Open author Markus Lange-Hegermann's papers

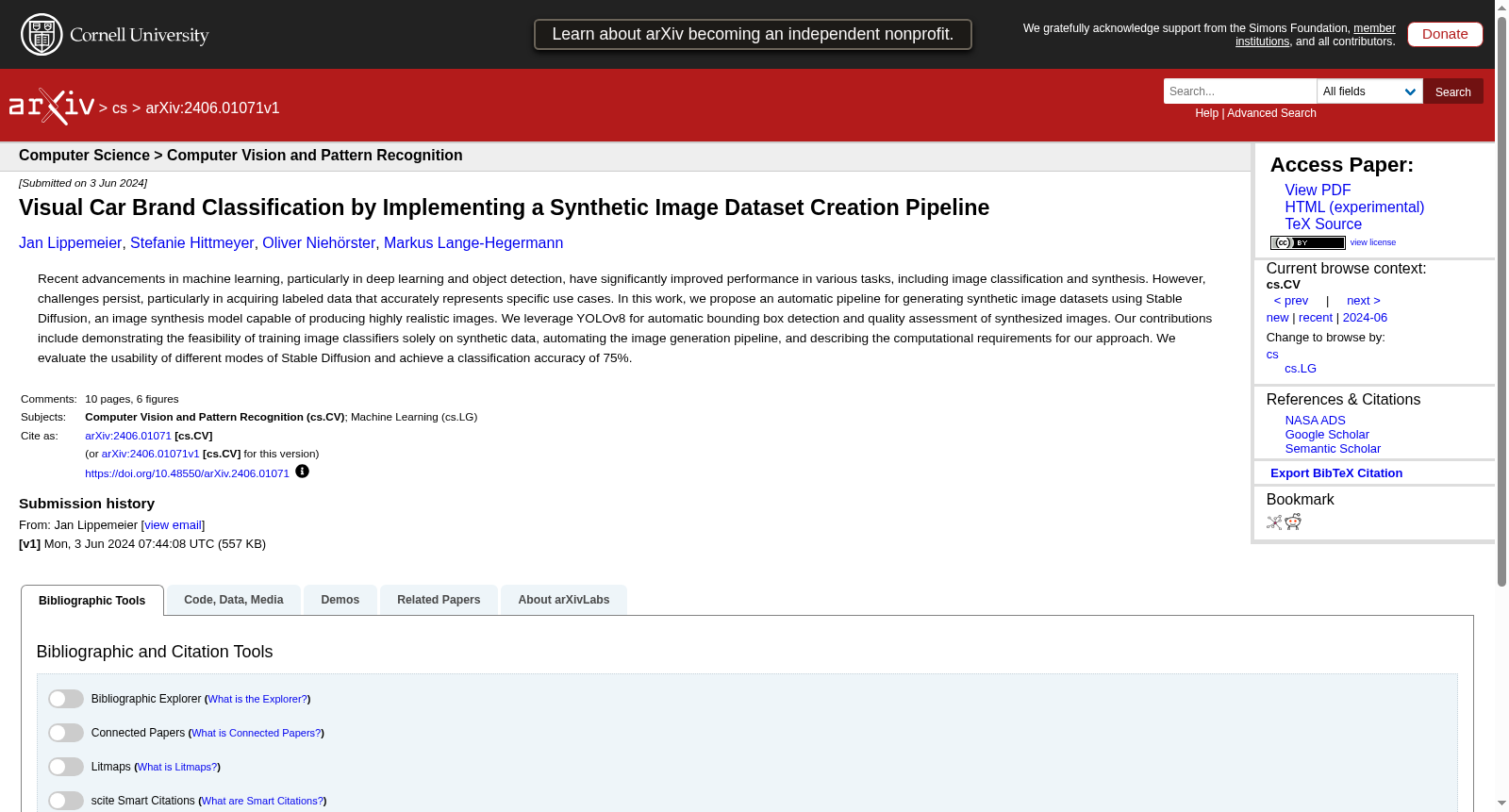coord(473,243)
